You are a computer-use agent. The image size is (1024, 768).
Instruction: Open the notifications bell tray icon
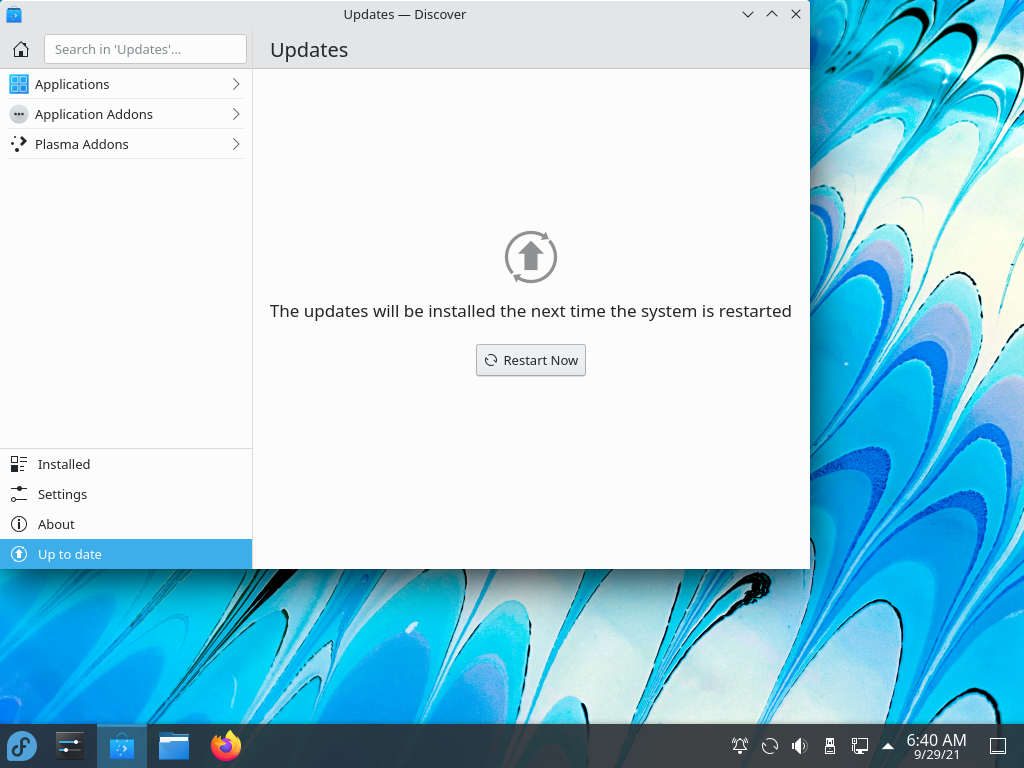click(740, 746)
